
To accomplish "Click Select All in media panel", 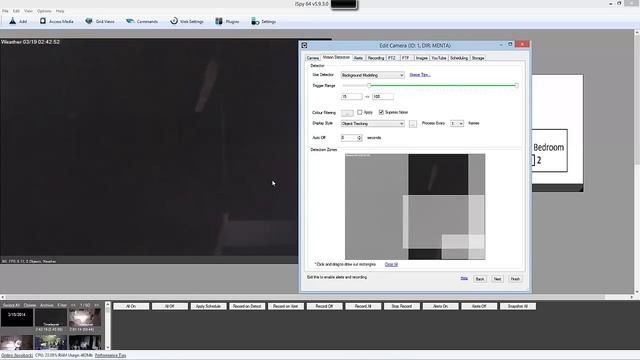I will [11, 305].
